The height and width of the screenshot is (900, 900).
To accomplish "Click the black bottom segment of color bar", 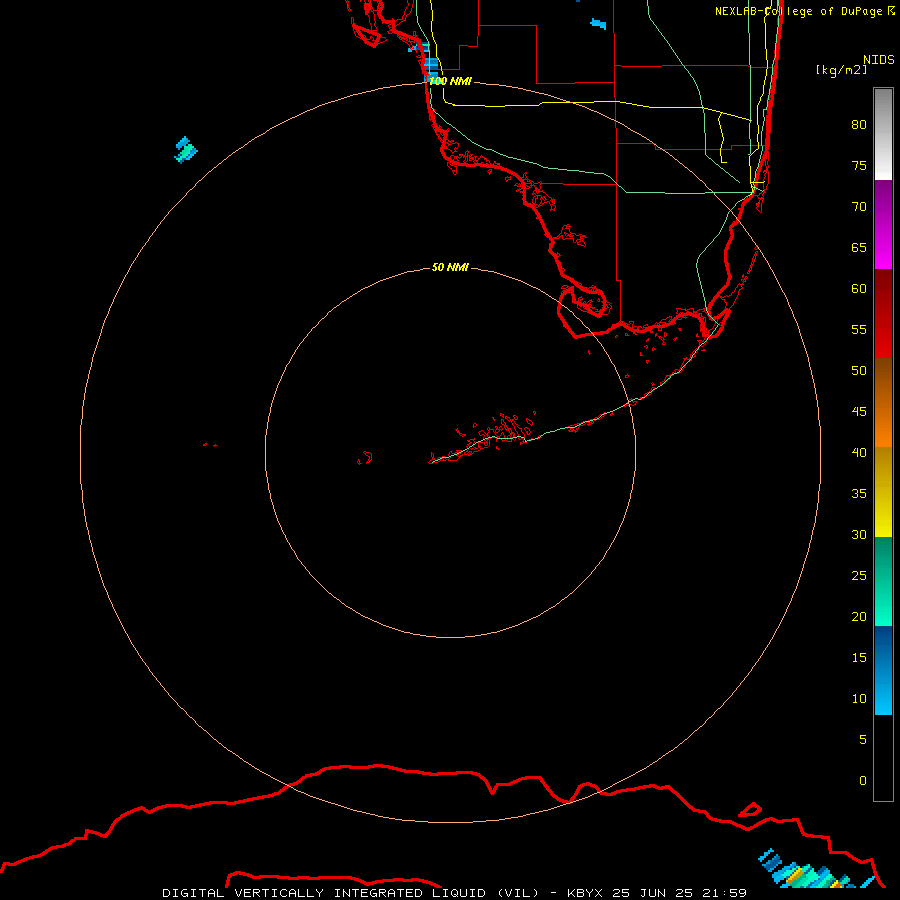I will [883, 758].
